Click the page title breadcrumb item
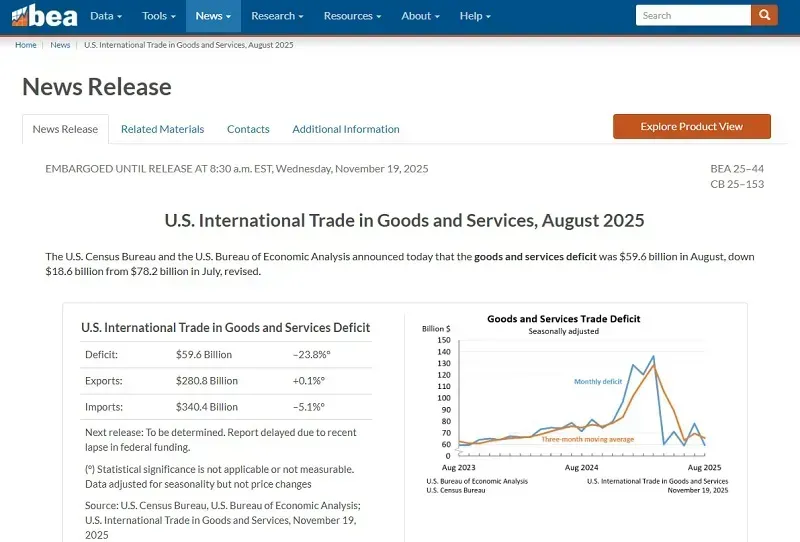The width and height of the screenshot is (800, 542). point(188,45)
